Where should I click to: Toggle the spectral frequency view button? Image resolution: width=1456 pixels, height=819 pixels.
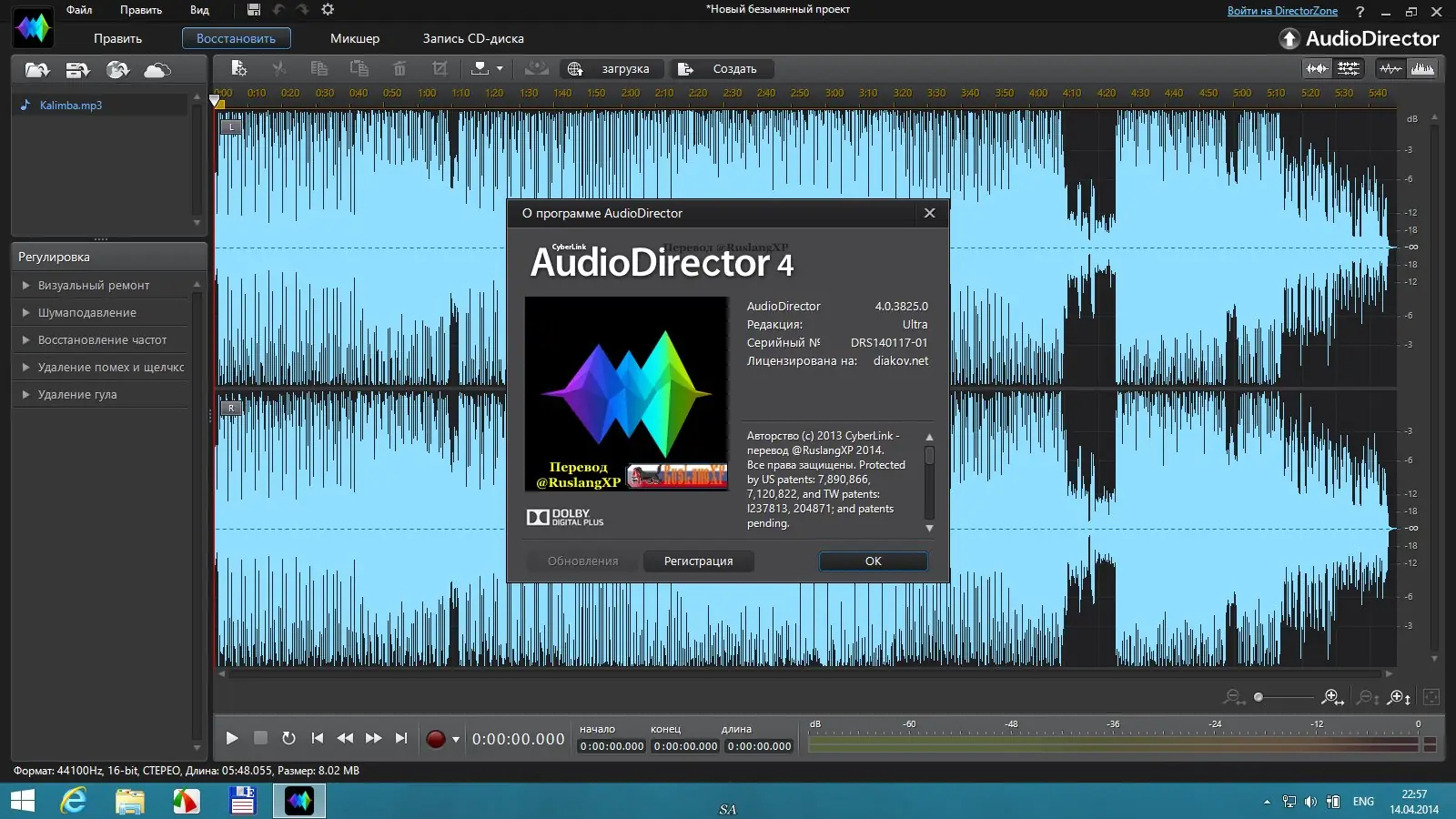[1422, 69]
